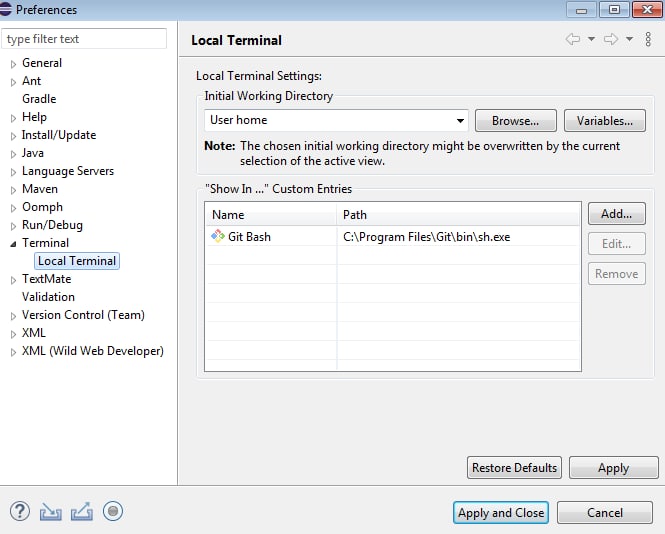Click the Cancel button
The width and height of the screenshot is (665, 534).
click(x=605, y=512)
